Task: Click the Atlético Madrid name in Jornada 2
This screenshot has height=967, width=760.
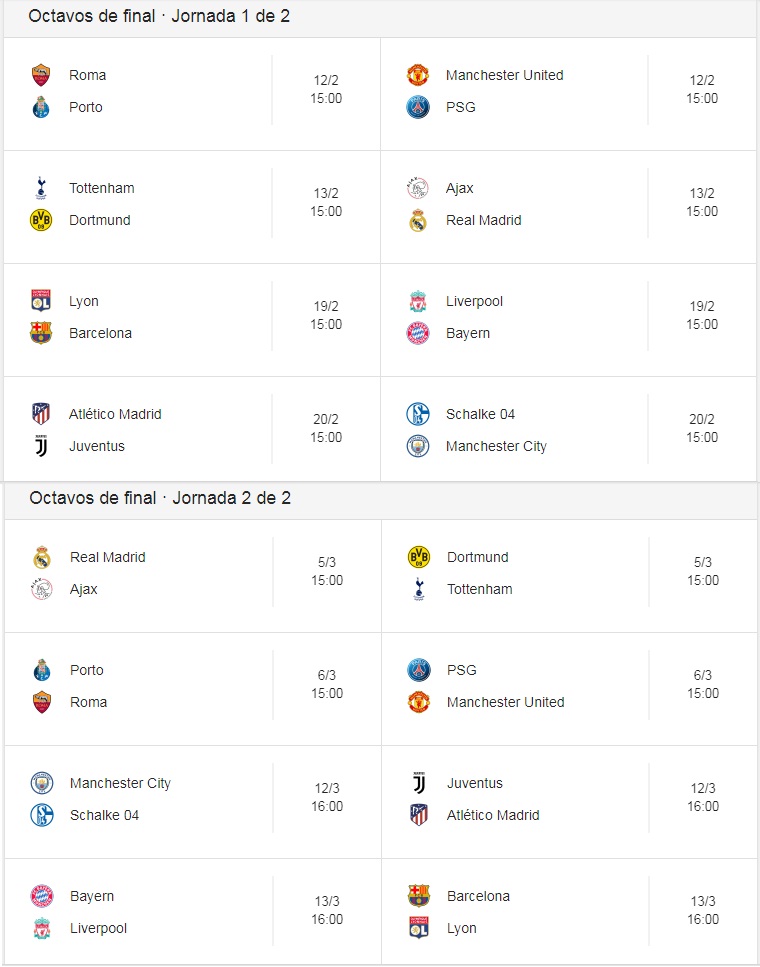Action: 494,815
